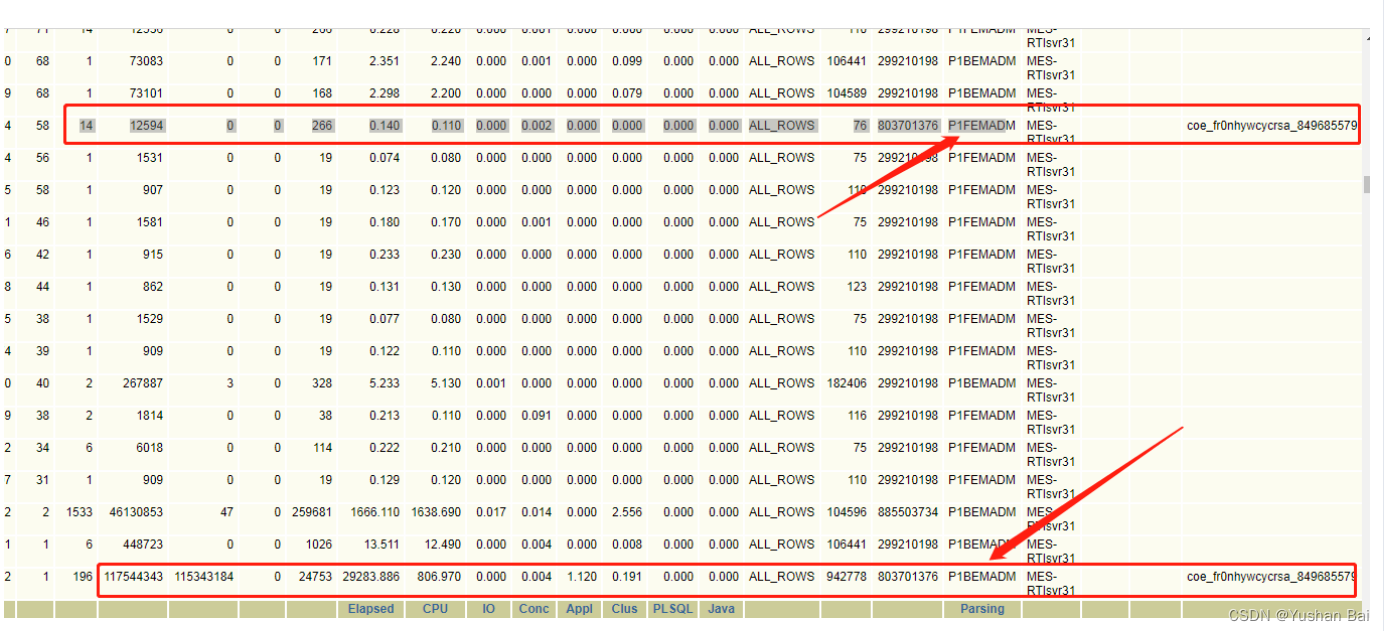Viewport: 1384px width, 631px height.
Task: Click the IO column header link
Action: tap(489, 608)
